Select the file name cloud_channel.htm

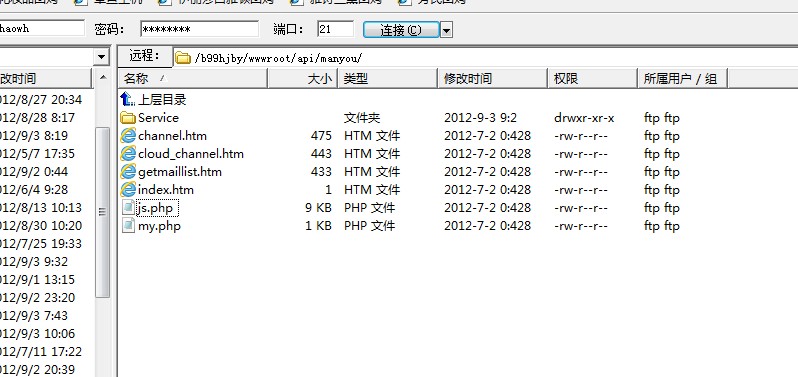pyautogui.click(x=191, y=154)
